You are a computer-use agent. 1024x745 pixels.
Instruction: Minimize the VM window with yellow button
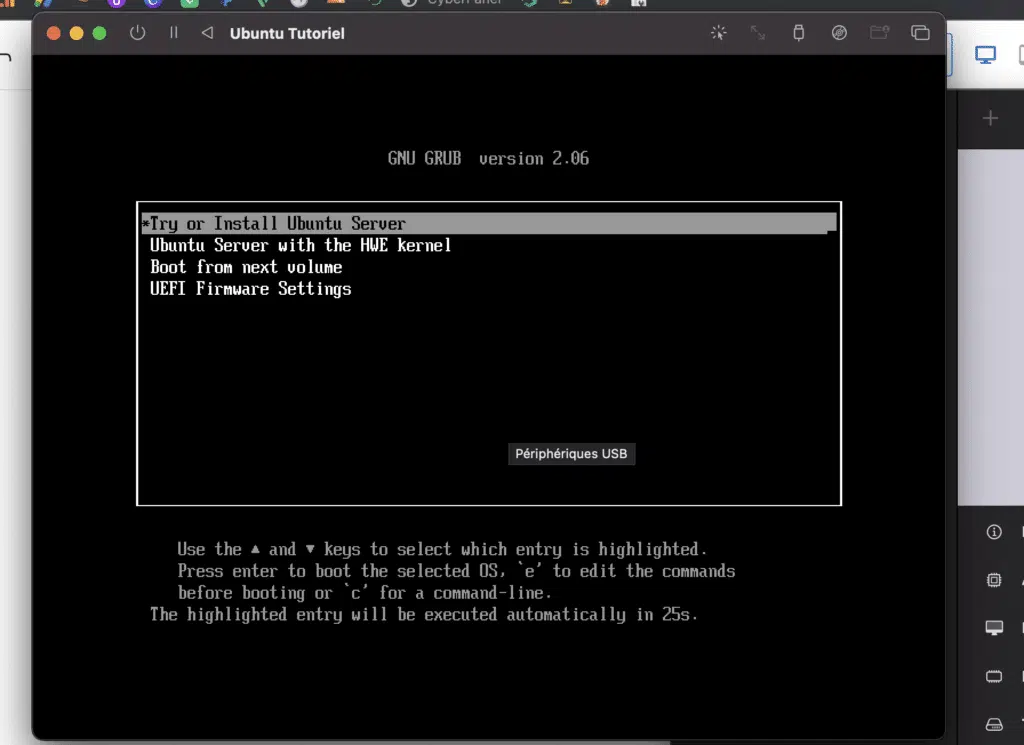(76, 33)
